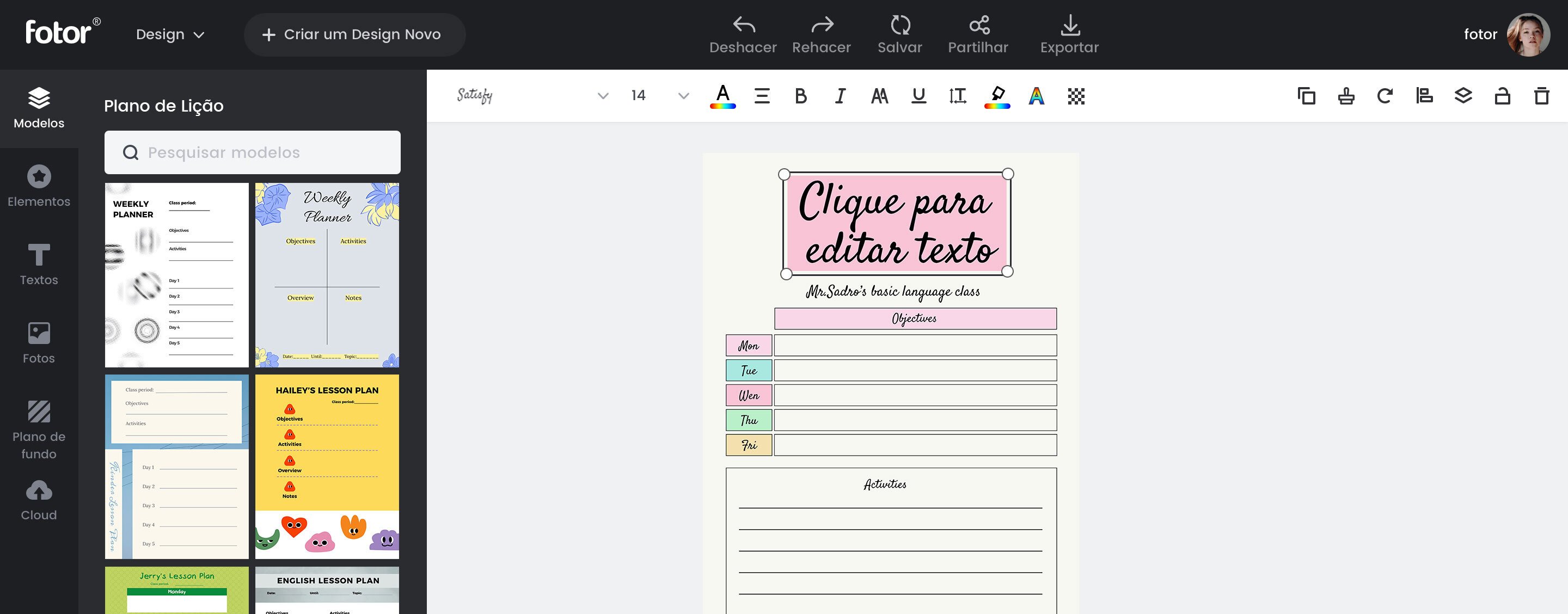Open the Textos panel in the sidebar

tap(39, 265)
